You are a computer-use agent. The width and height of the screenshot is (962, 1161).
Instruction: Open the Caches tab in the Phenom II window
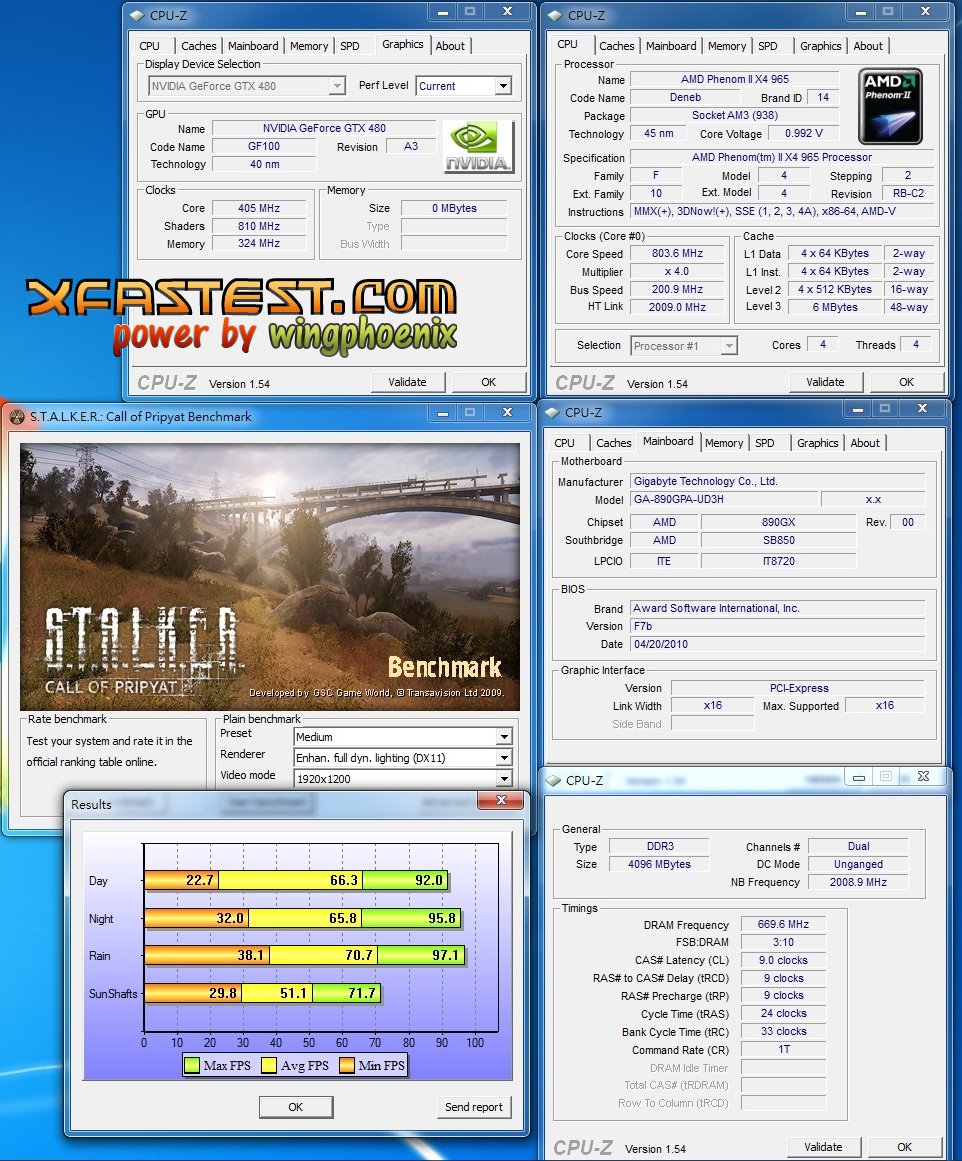pos(616,46)
